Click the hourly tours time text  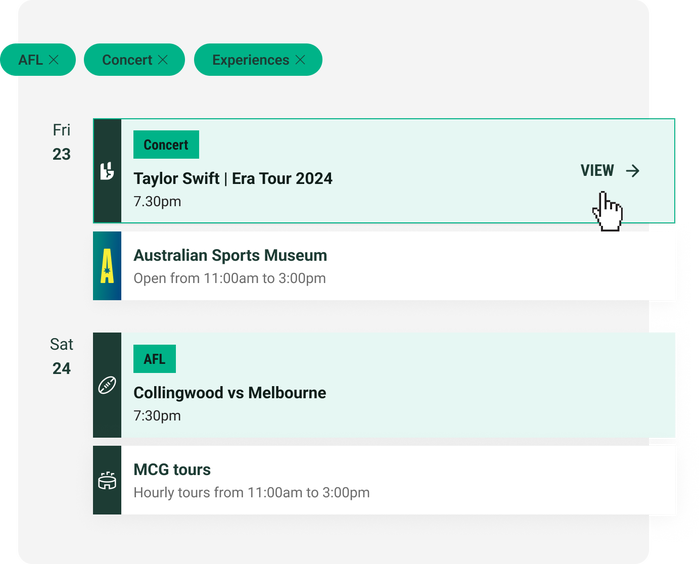click(251, 493)
